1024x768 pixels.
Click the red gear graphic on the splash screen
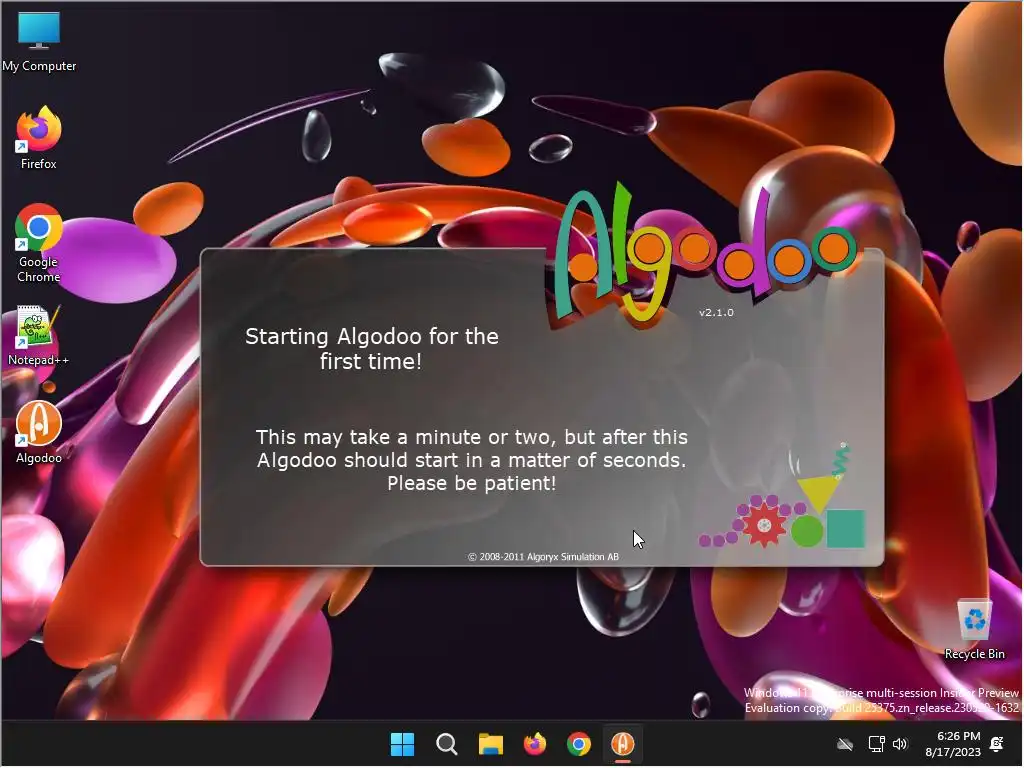coord(763,525)
